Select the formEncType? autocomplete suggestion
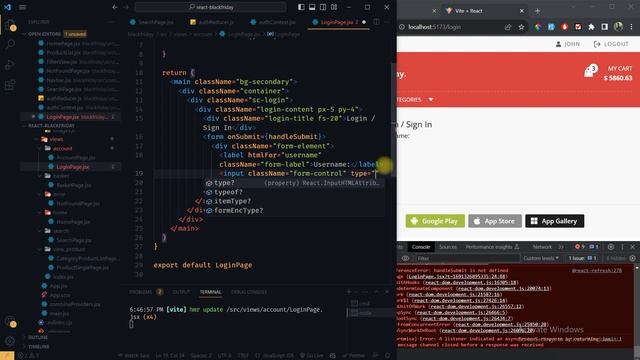Screen dimensions: 640x360 tap(294, 211)
